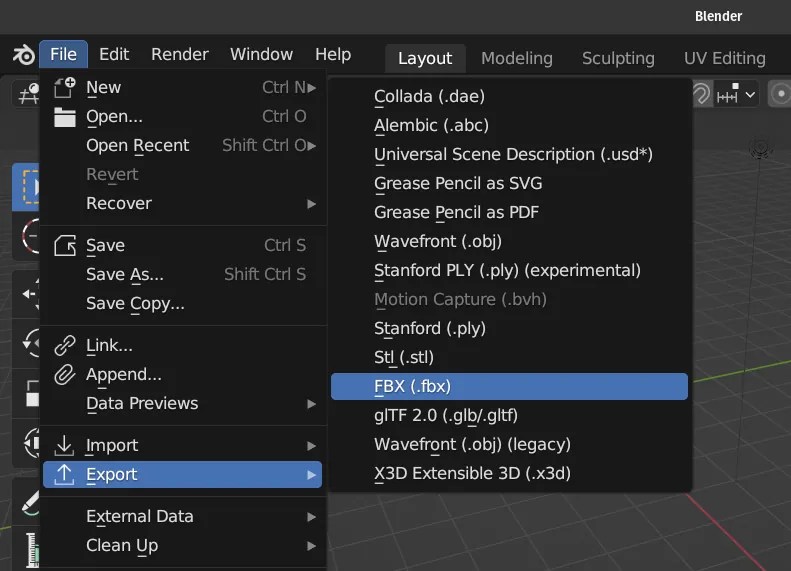Expand the Clean Up submenu arrow
This screenshot has width=791, height=571.
tap(312, 546)
